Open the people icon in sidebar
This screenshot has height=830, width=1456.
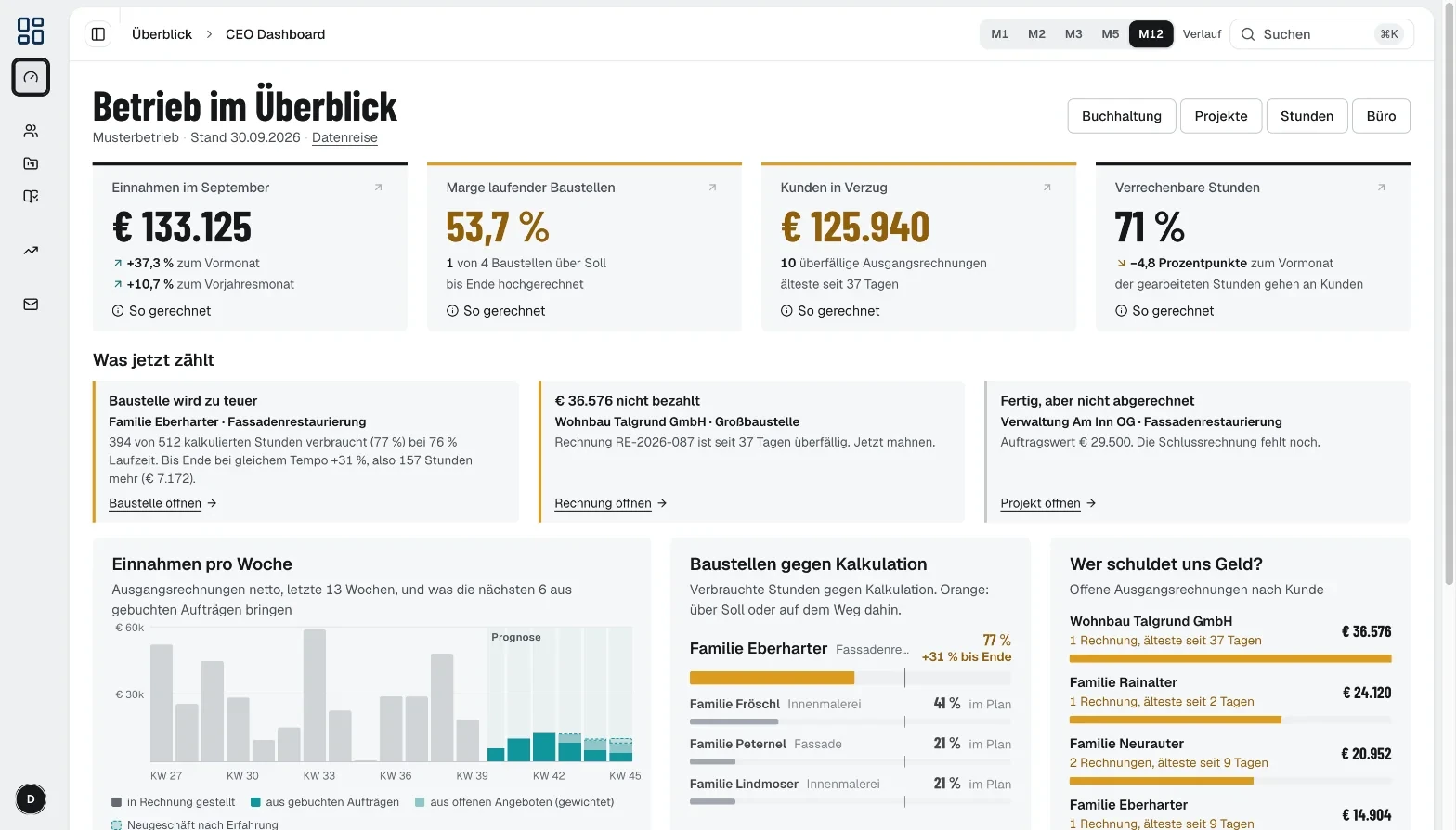pyautogui.click(x=31, y=131)
